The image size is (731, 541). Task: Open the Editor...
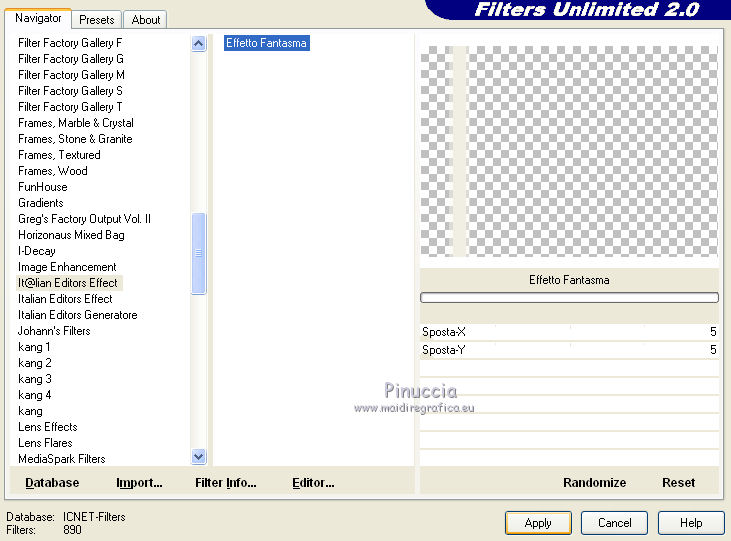coord(313,482)
